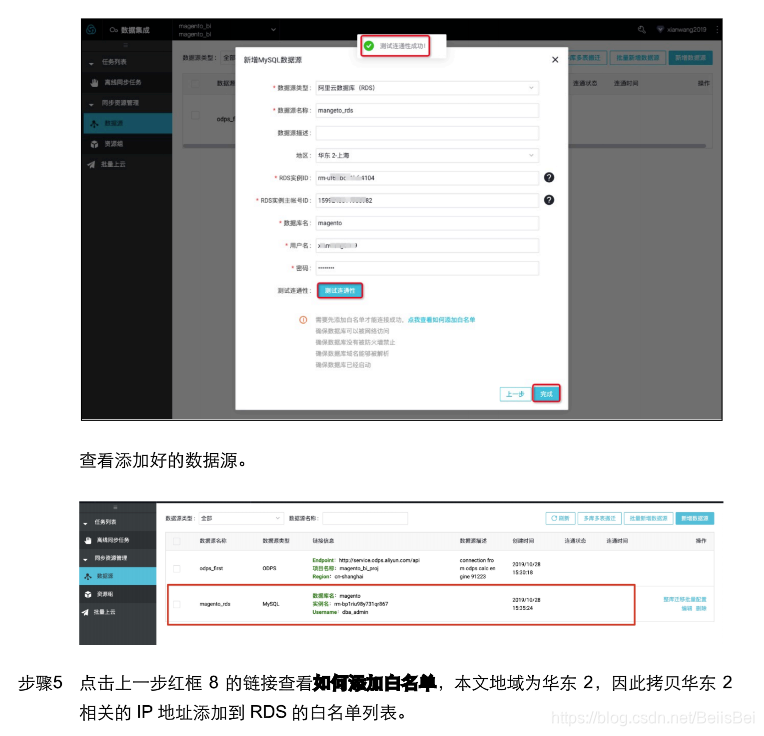Toggle the header checkbox behind the MySQL dialog
Viewport: 764px width, 736px height.
tap(195, 83)
